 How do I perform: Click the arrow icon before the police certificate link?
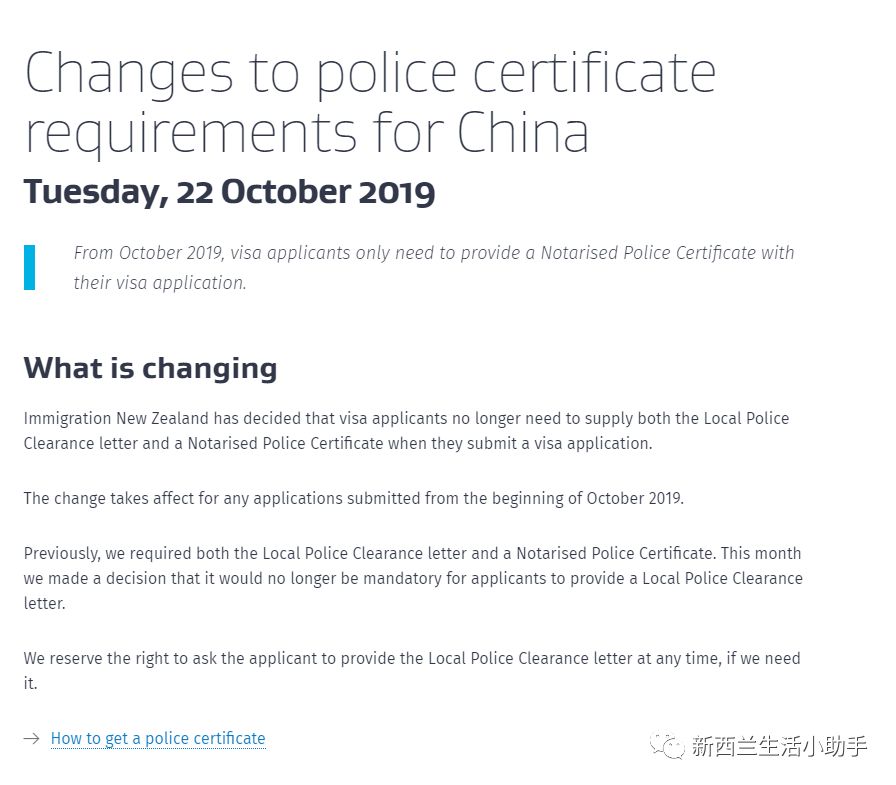[x=31, y=738]
